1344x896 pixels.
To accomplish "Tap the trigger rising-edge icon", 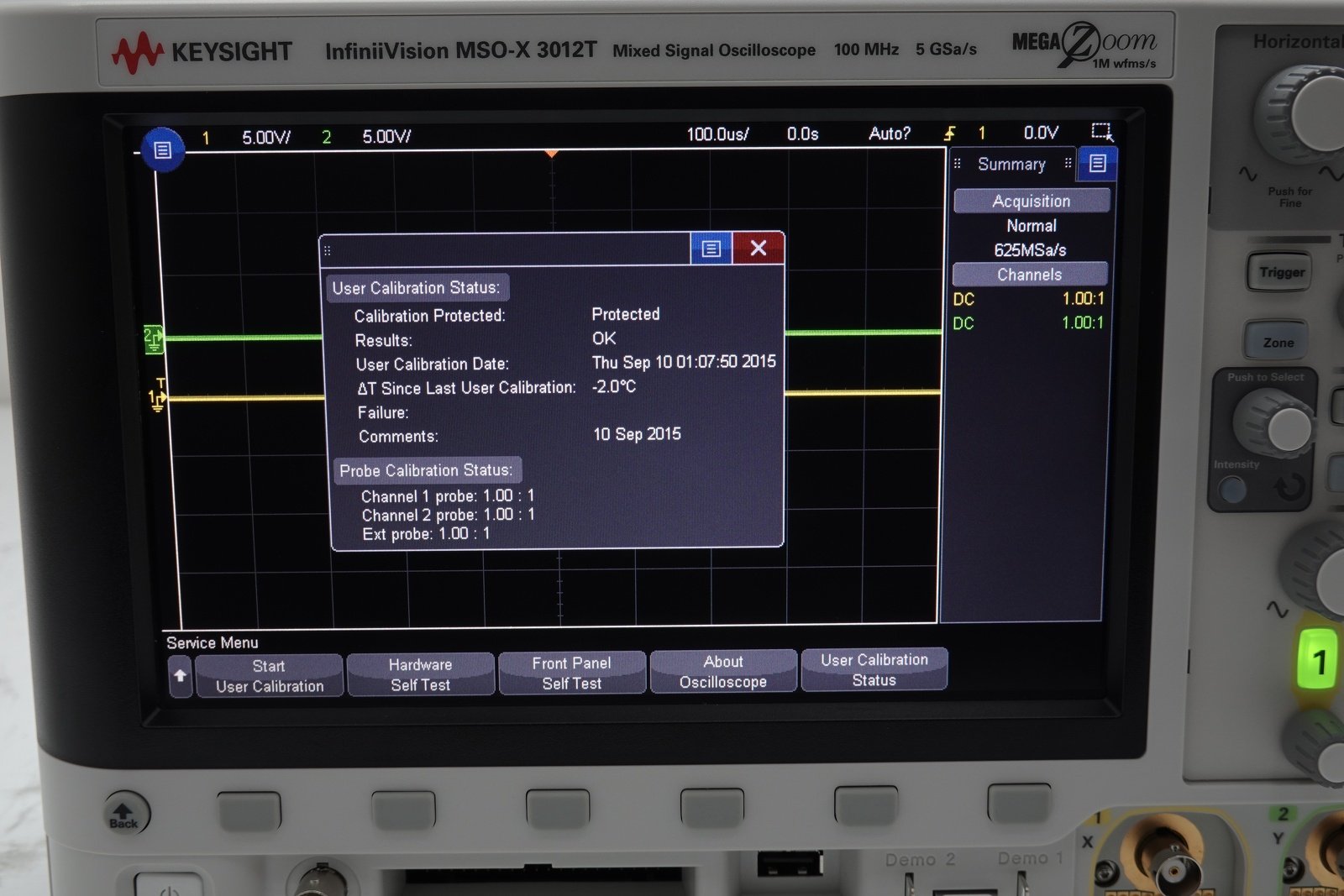I will point(950,133).
